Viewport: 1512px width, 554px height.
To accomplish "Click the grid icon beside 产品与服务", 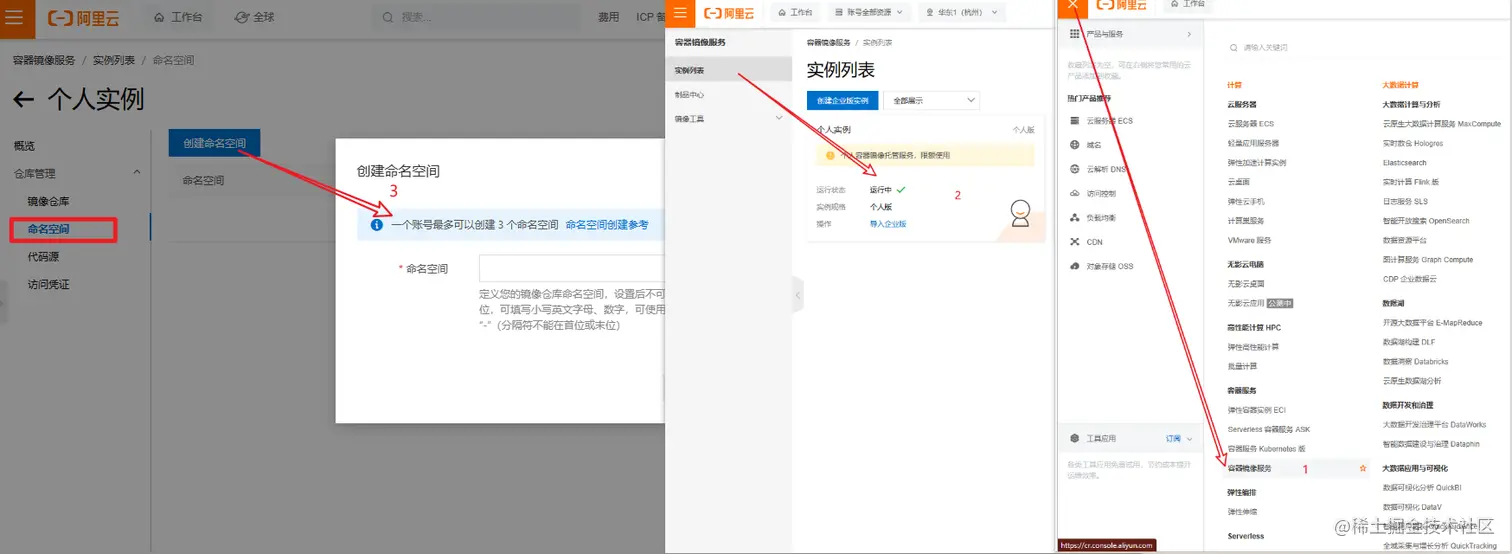I will point(1074,34).
